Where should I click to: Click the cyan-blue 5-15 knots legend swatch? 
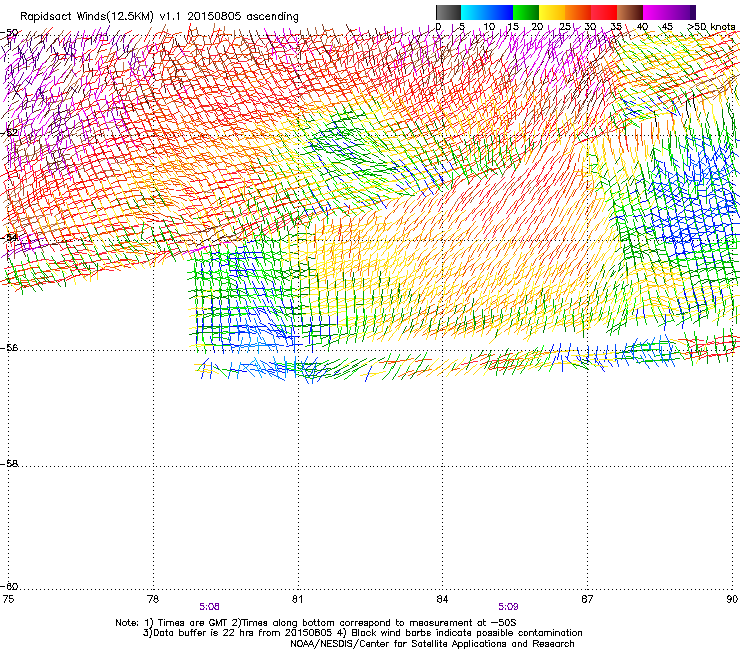click(487, 12)
